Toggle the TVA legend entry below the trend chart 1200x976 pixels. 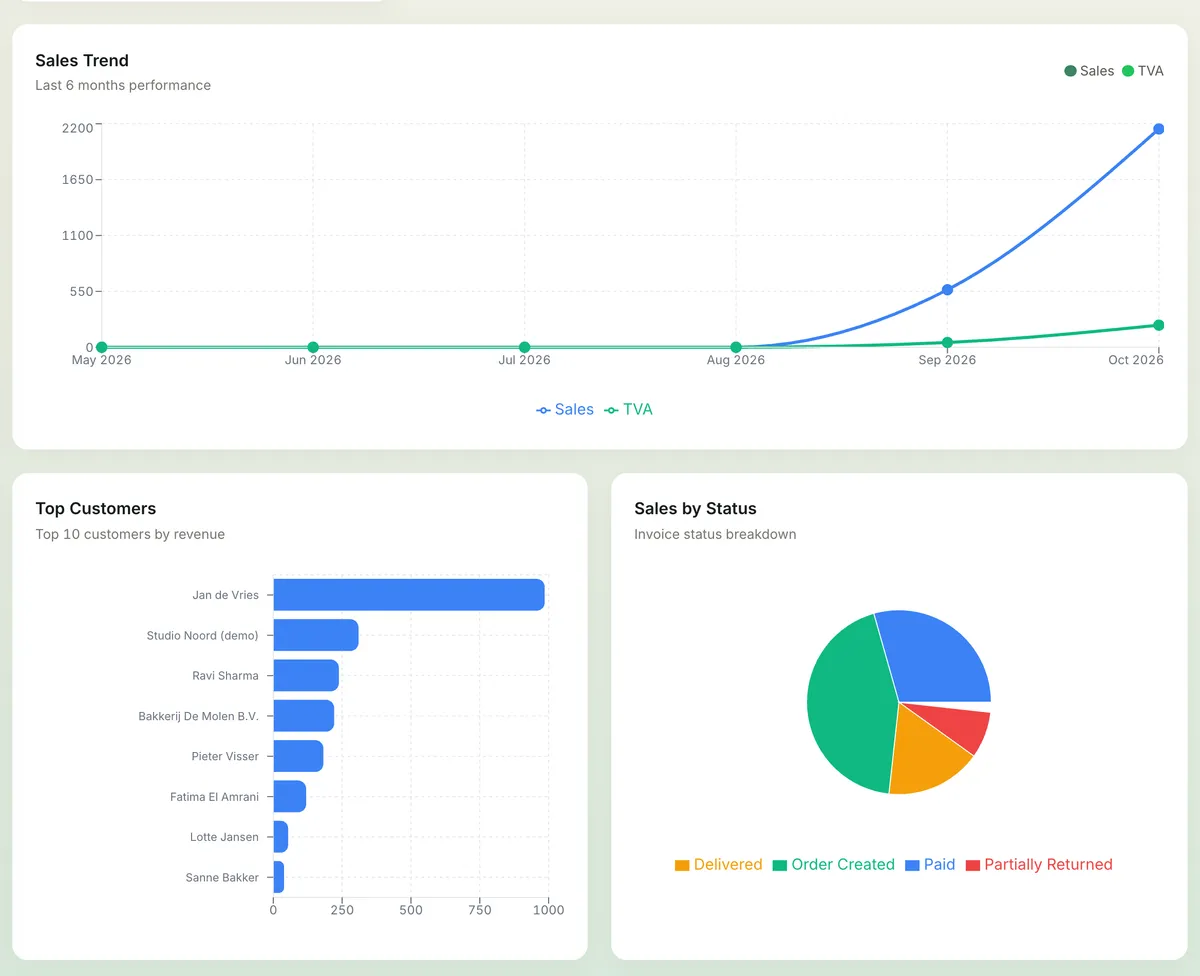(628, 410)
